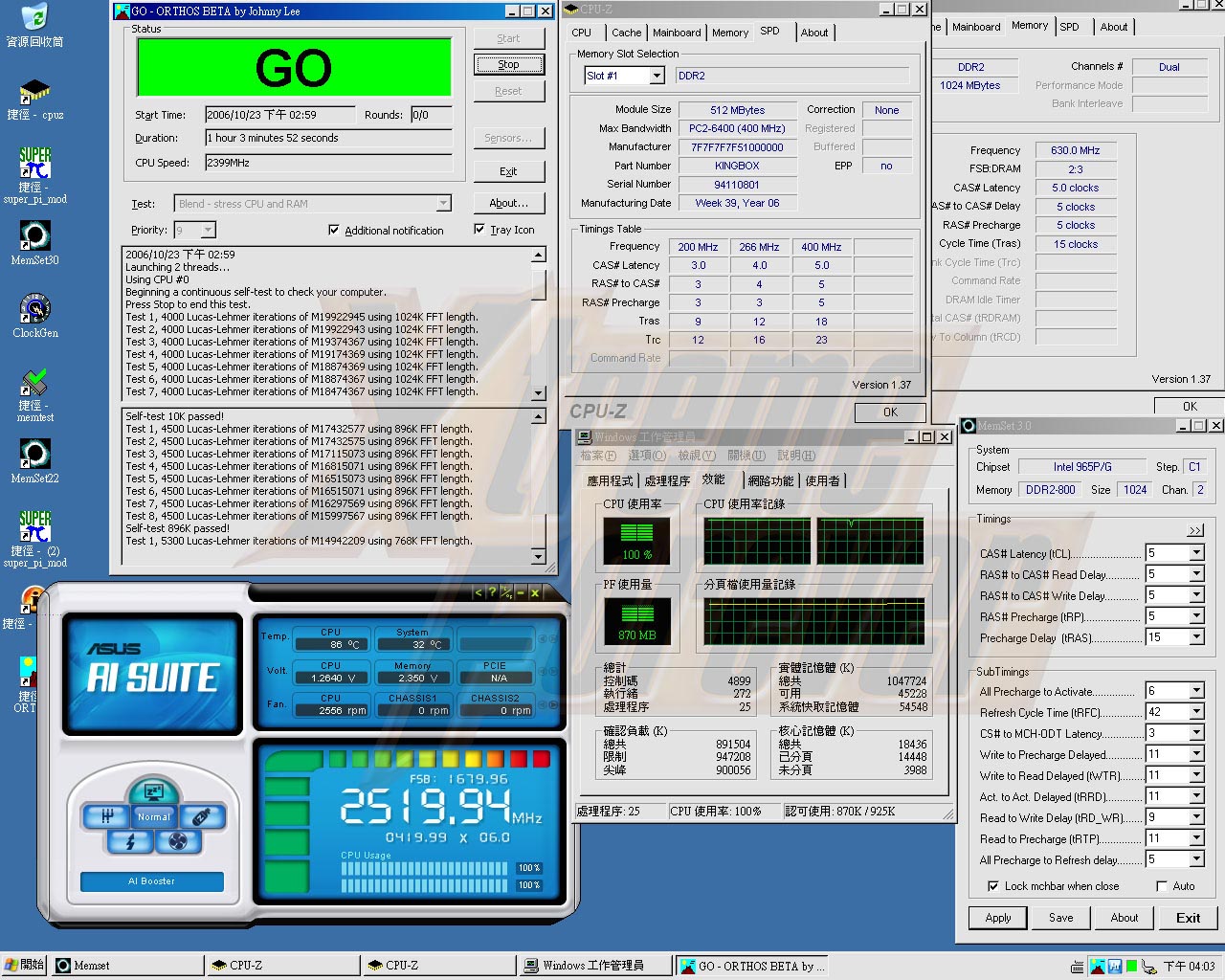Open CAS# Latency (tCL) dropdown in MemSet
Screen dimensions: 1225x980
coord(1196,553)
